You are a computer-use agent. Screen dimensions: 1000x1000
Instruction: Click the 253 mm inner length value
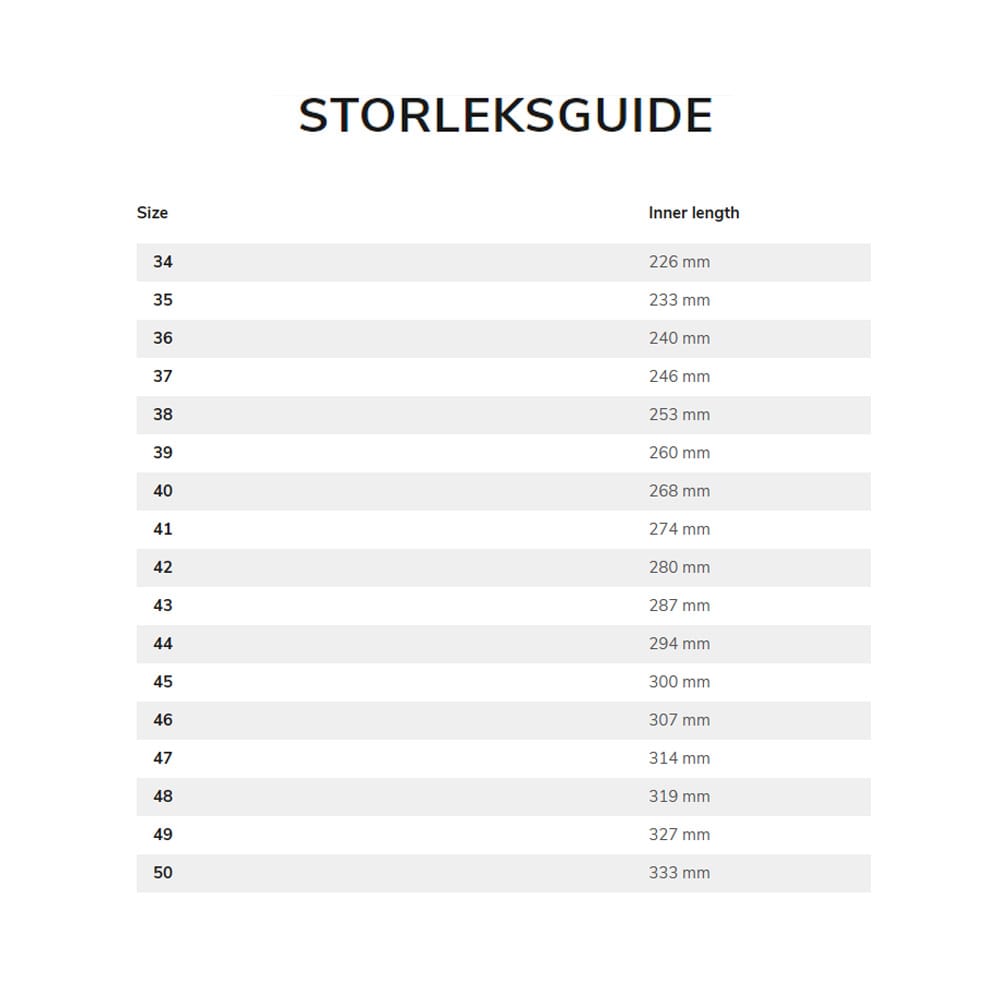coord(679,414)
